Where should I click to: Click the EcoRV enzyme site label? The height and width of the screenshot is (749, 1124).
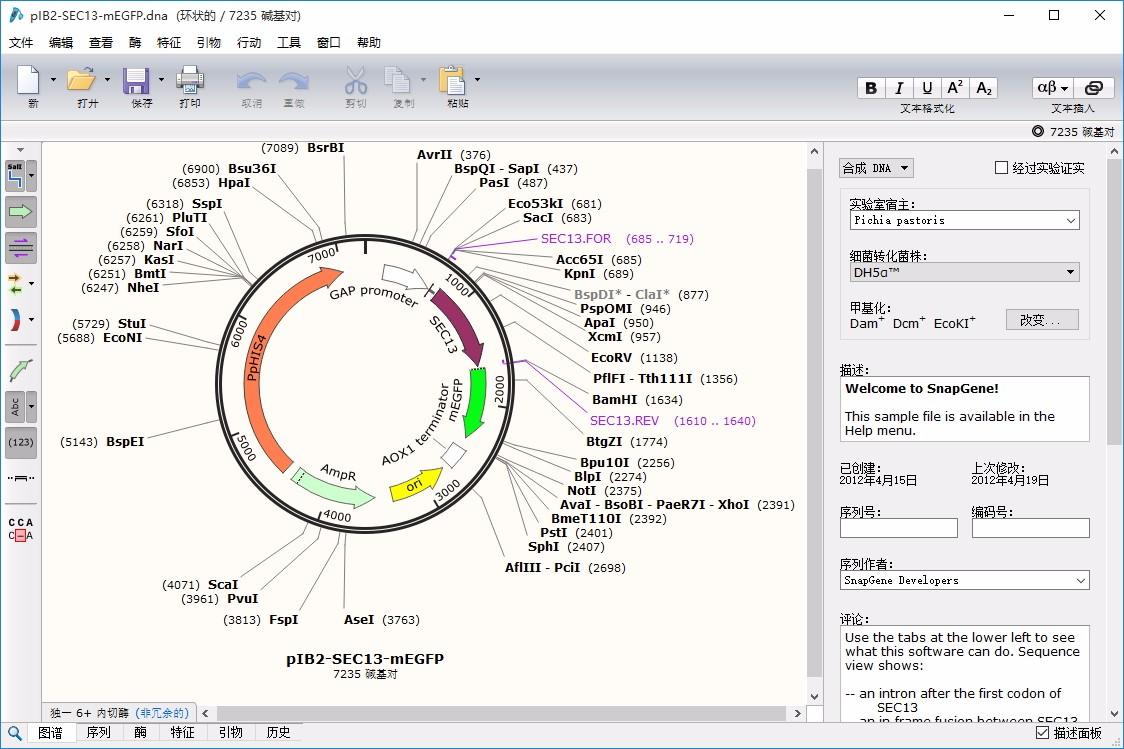coord(611,358)
